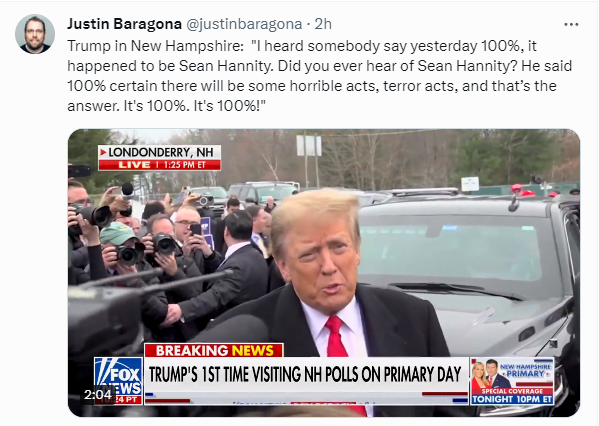Click the Justin Baragona display name
599x426 pixels.
(x=125, y=24)
